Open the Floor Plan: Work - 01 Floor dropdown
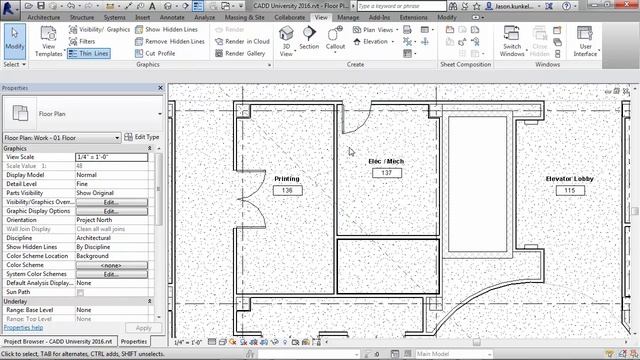640x360 pixels. tap(62, 138)
